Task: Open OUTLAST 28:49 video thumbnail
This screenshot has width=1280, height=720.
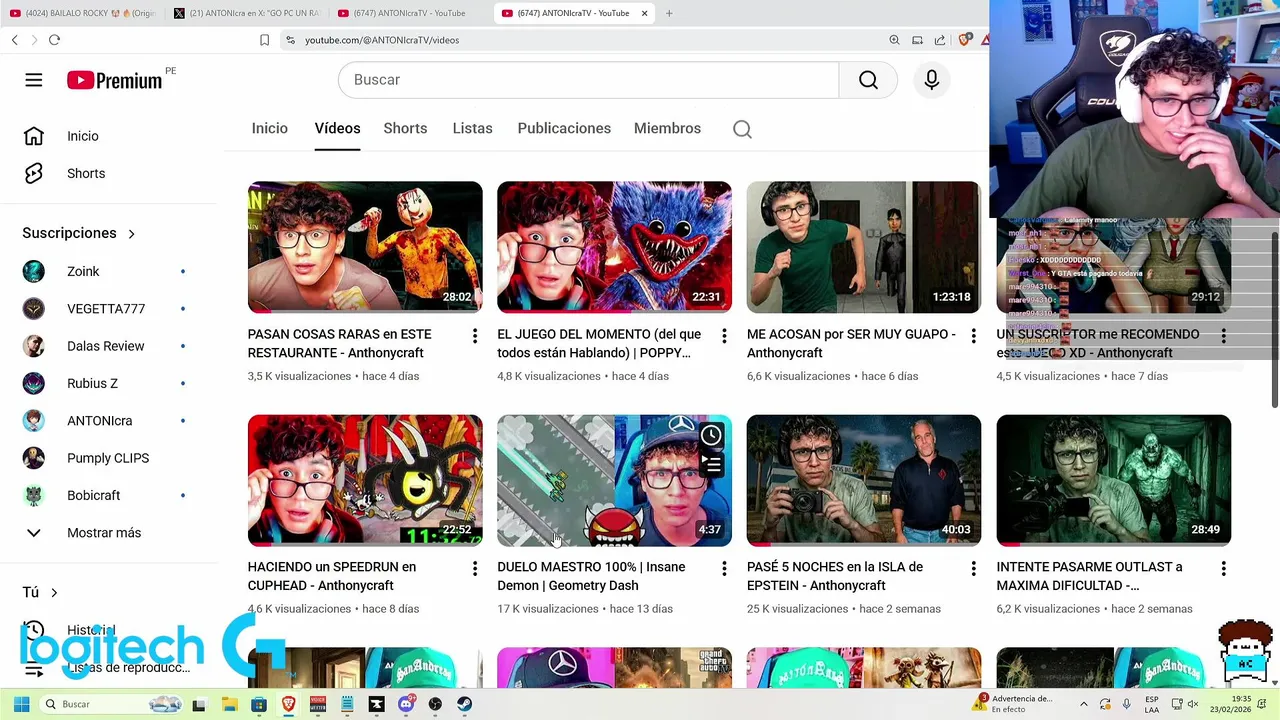Action: [x=1113, y=480]
